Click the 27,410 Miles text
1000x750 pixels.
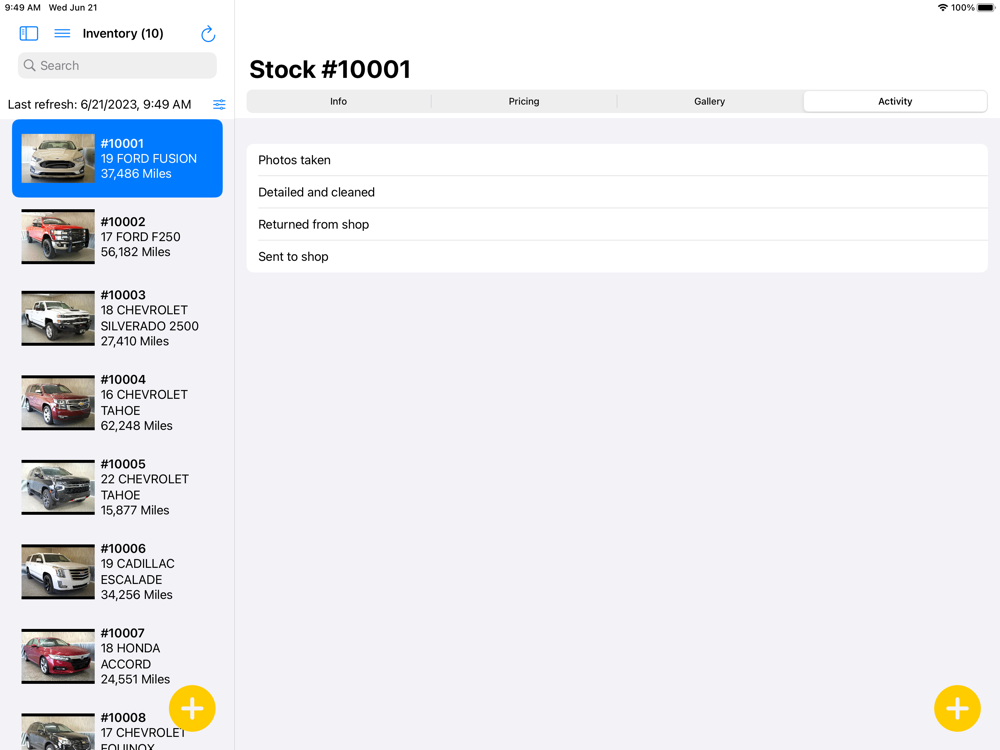click(x=135, y=341)
